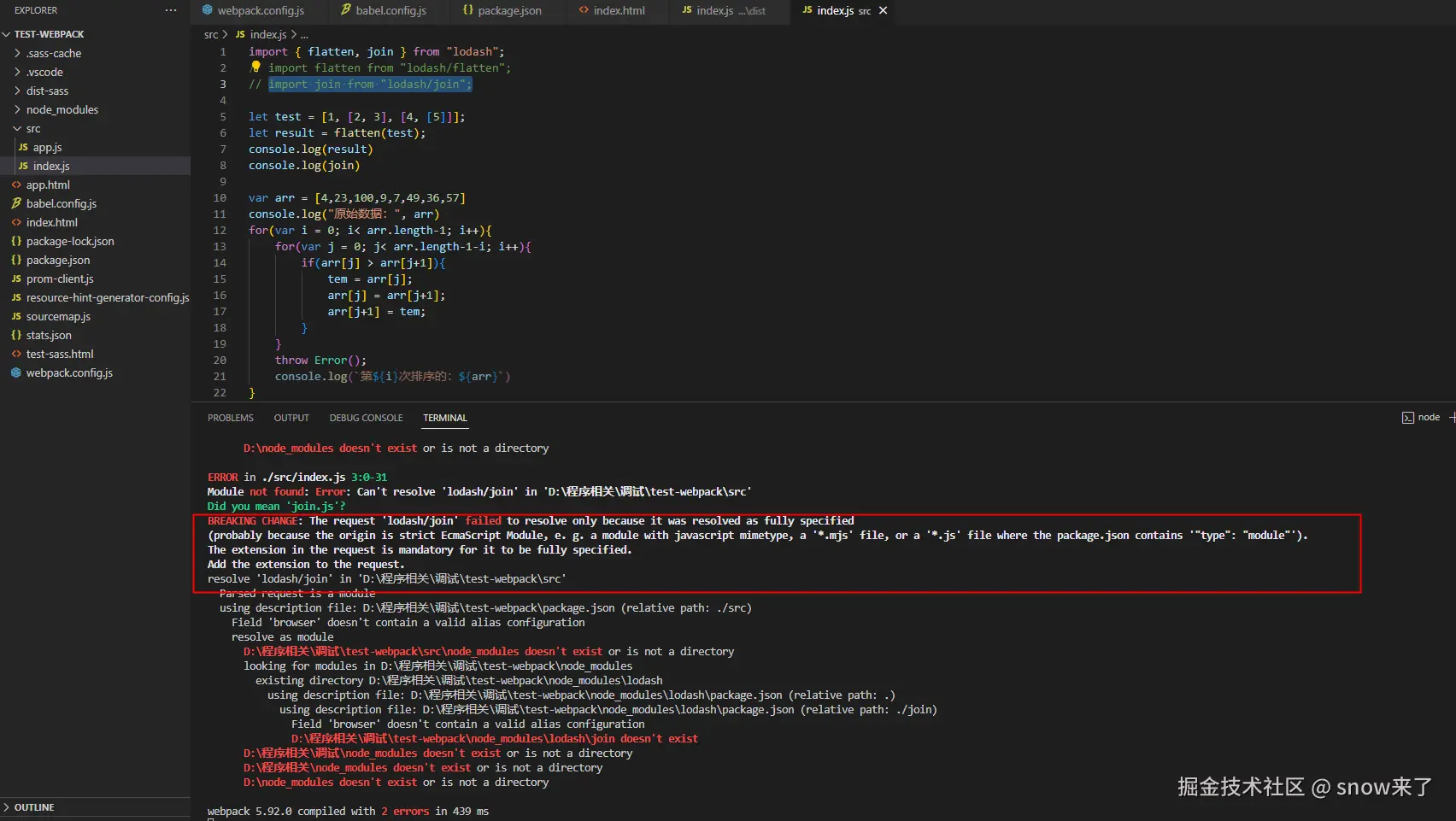Click 'let result = flatten(test);' line
The height and width of the screenshot is (821, 1456).
click(337, 132)
